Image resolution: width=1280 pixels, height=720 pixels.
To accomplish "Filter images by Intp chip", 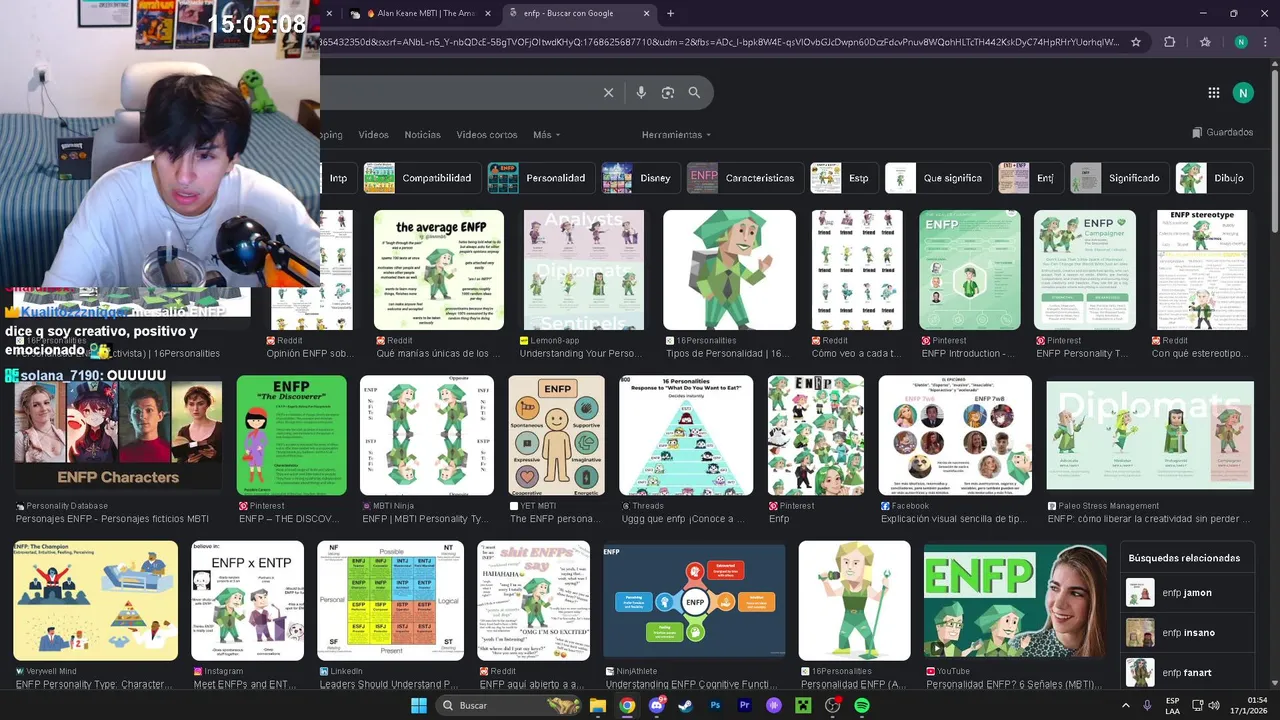I will (x=338, y=178).
